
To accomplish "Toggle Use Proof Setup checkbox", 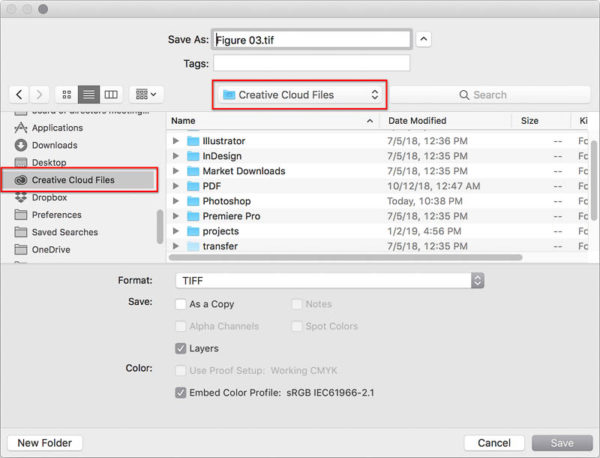I will click(x=181, y=370).
